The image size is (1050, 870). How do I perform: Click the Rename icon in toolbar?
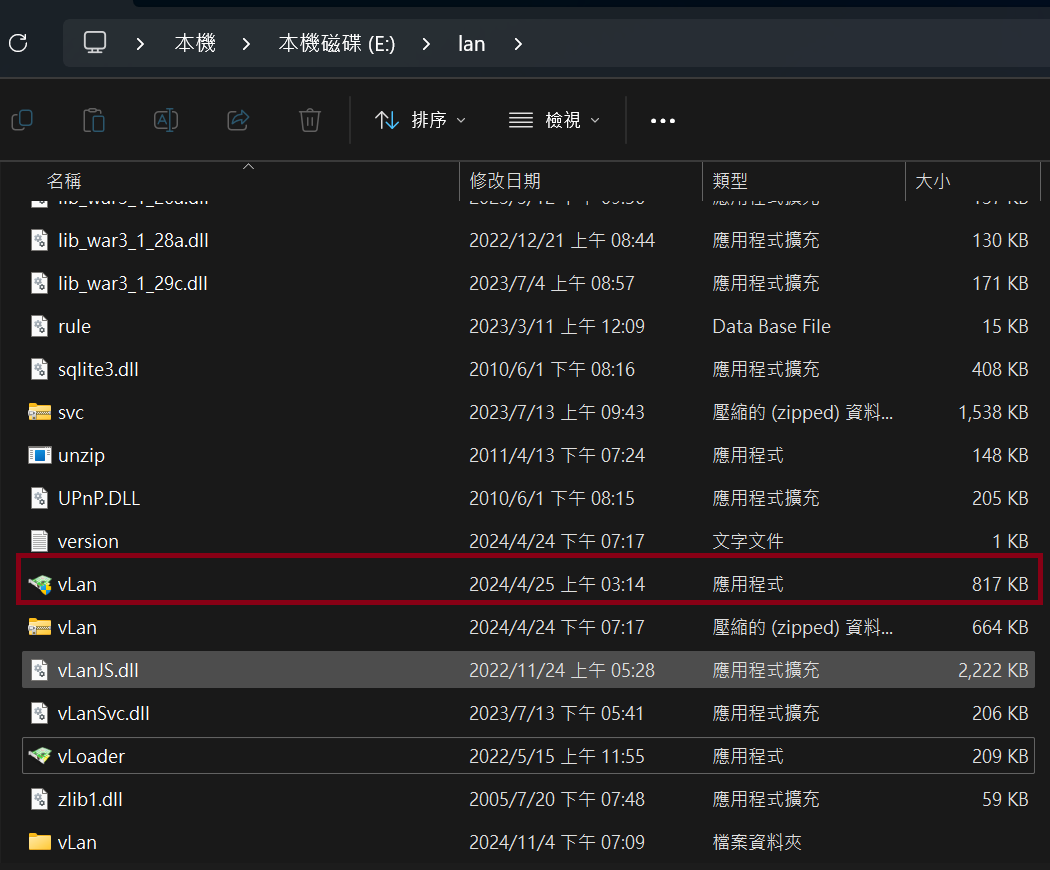166,120
